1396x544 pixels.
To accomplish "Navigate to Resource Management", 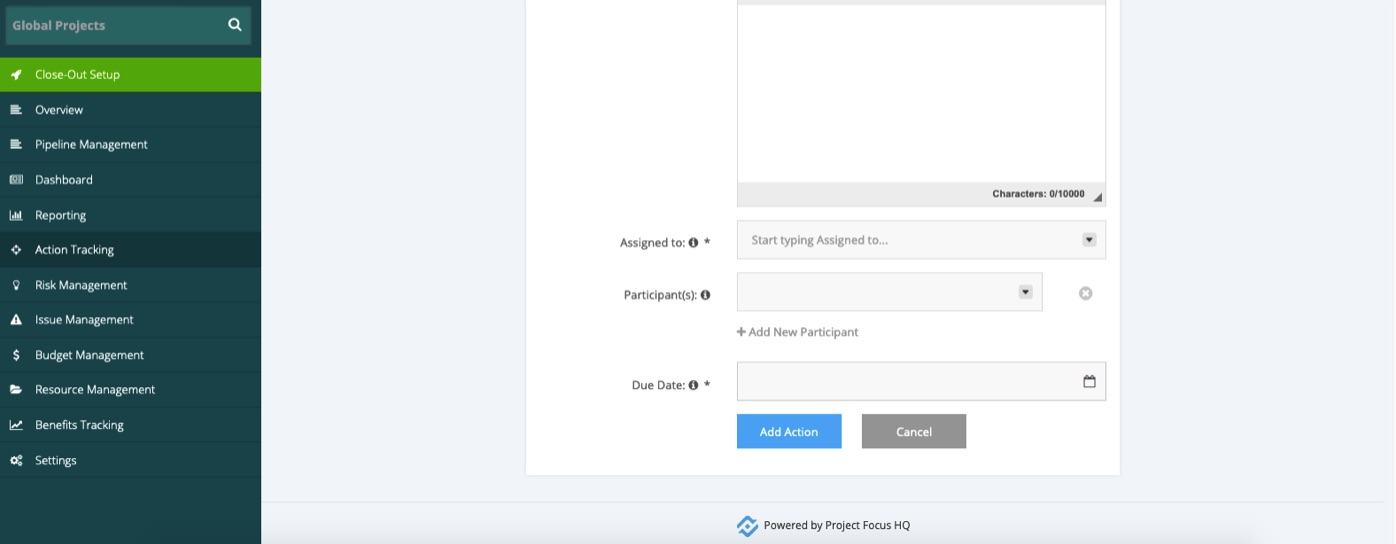I will [x=130, y=390].
